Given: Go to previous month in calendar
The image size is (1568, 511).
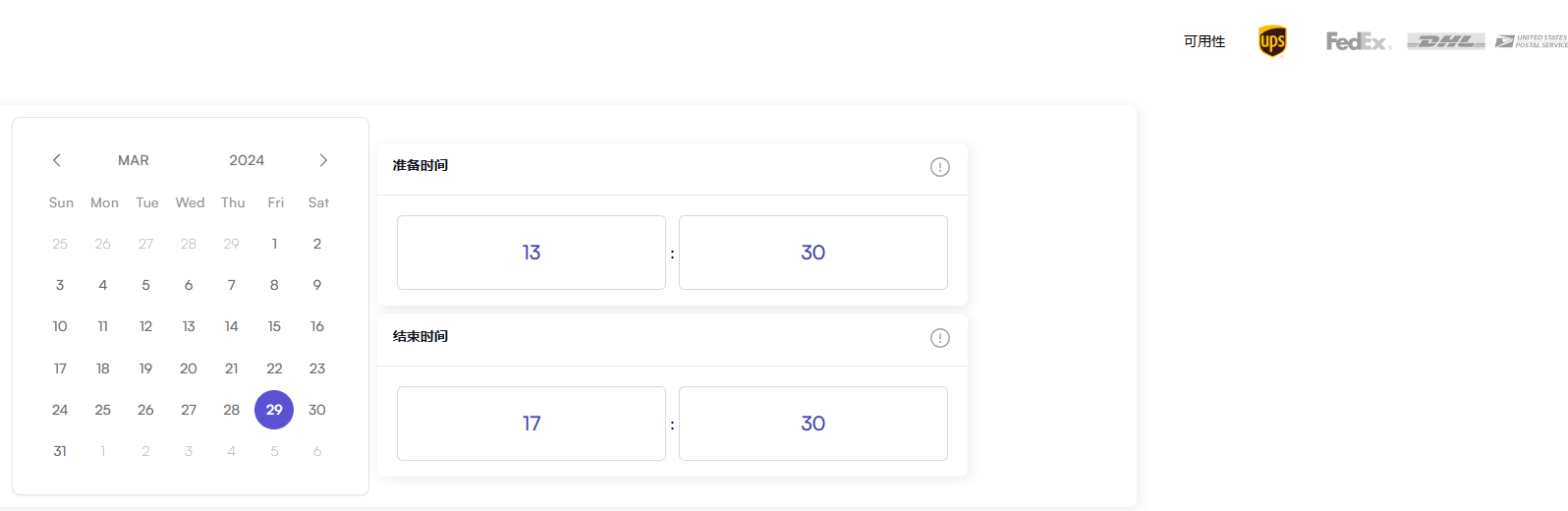Looking at the screenshot, I should (57, 160).
